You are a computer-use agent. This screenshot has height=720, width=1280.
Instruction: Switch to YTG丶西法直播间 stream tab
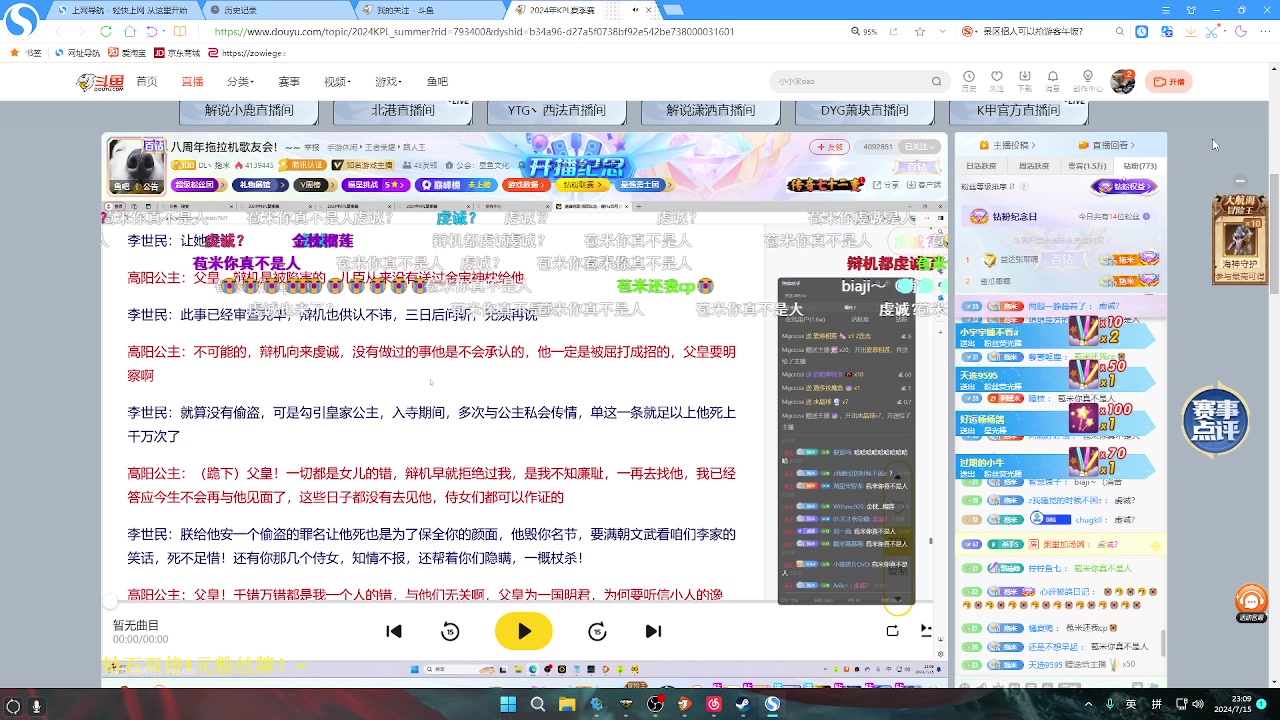click(556, 111)
